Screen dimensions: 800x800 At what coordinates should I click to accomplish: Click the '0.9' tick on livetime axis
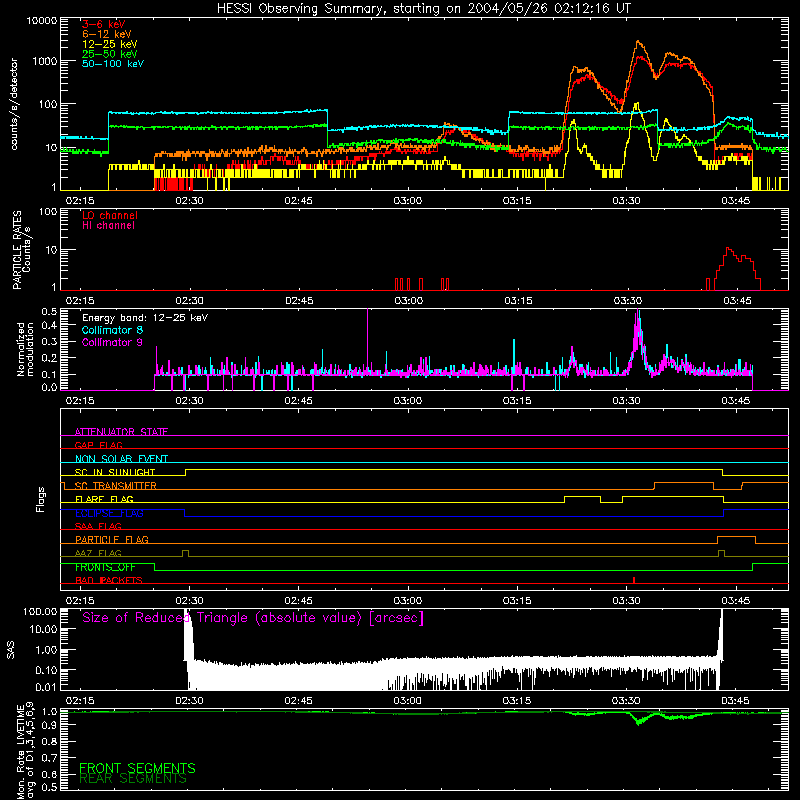click(49, 724)
